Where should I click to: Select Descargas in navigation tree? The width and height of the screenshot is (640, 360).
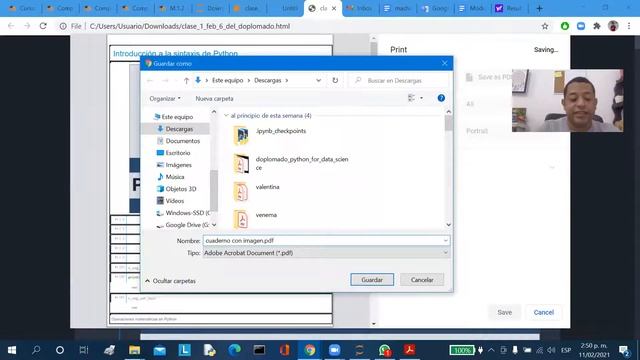point(179,129)
